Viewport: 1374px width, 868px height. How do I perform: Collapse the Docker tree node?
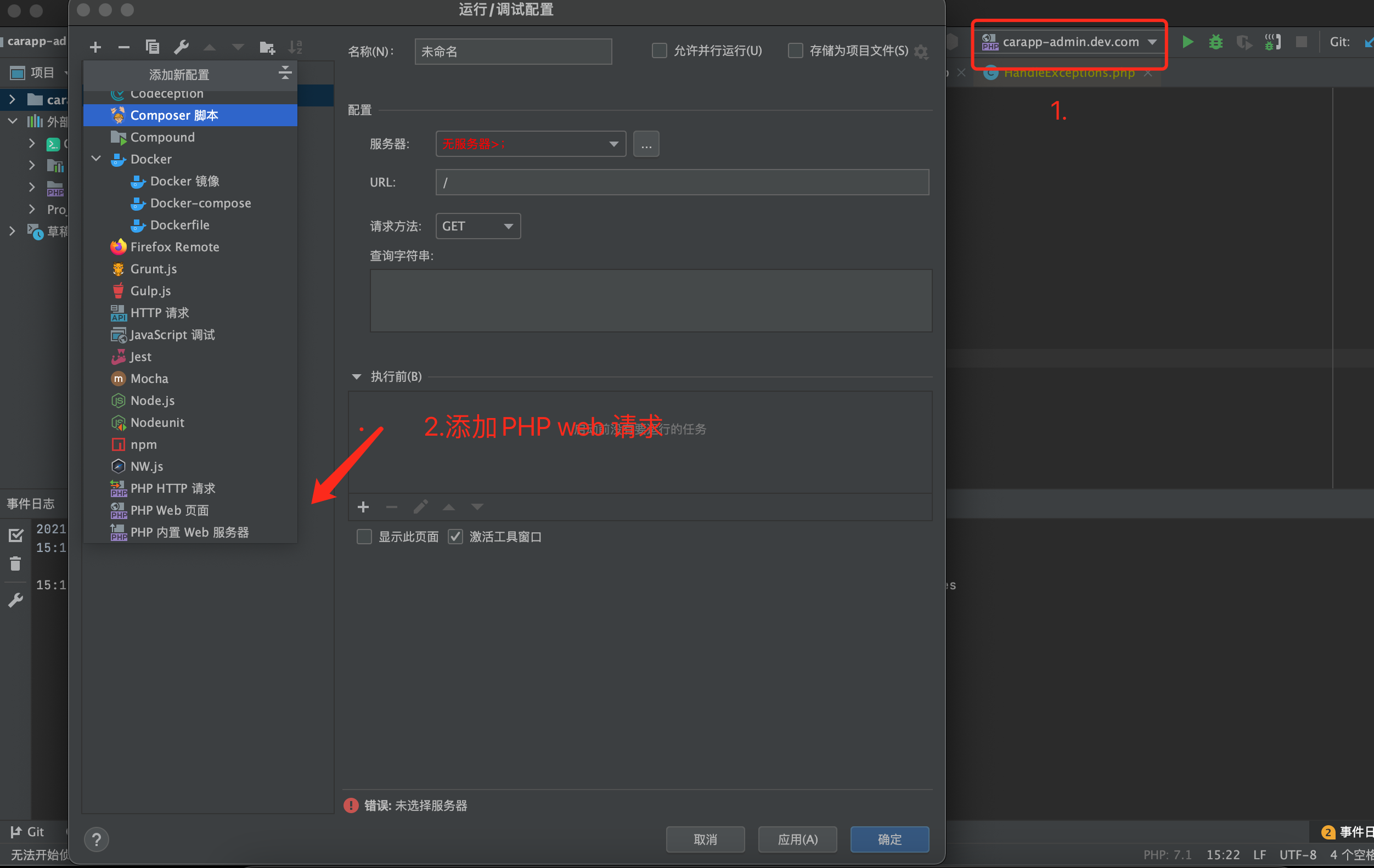click(x=97, y=159)
